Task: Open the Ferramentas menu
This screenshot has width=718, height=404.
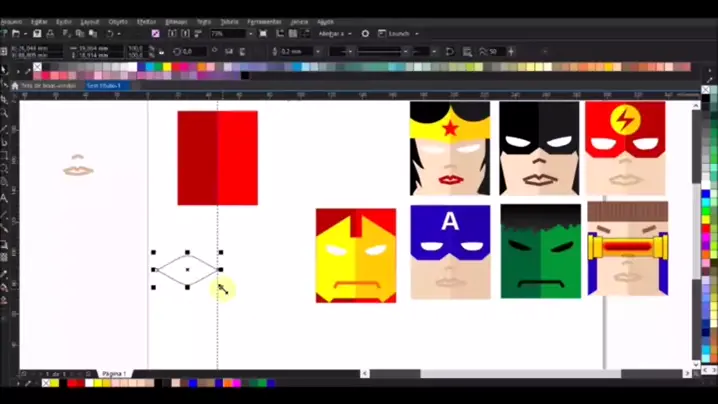Action: [x=264, y=22]
